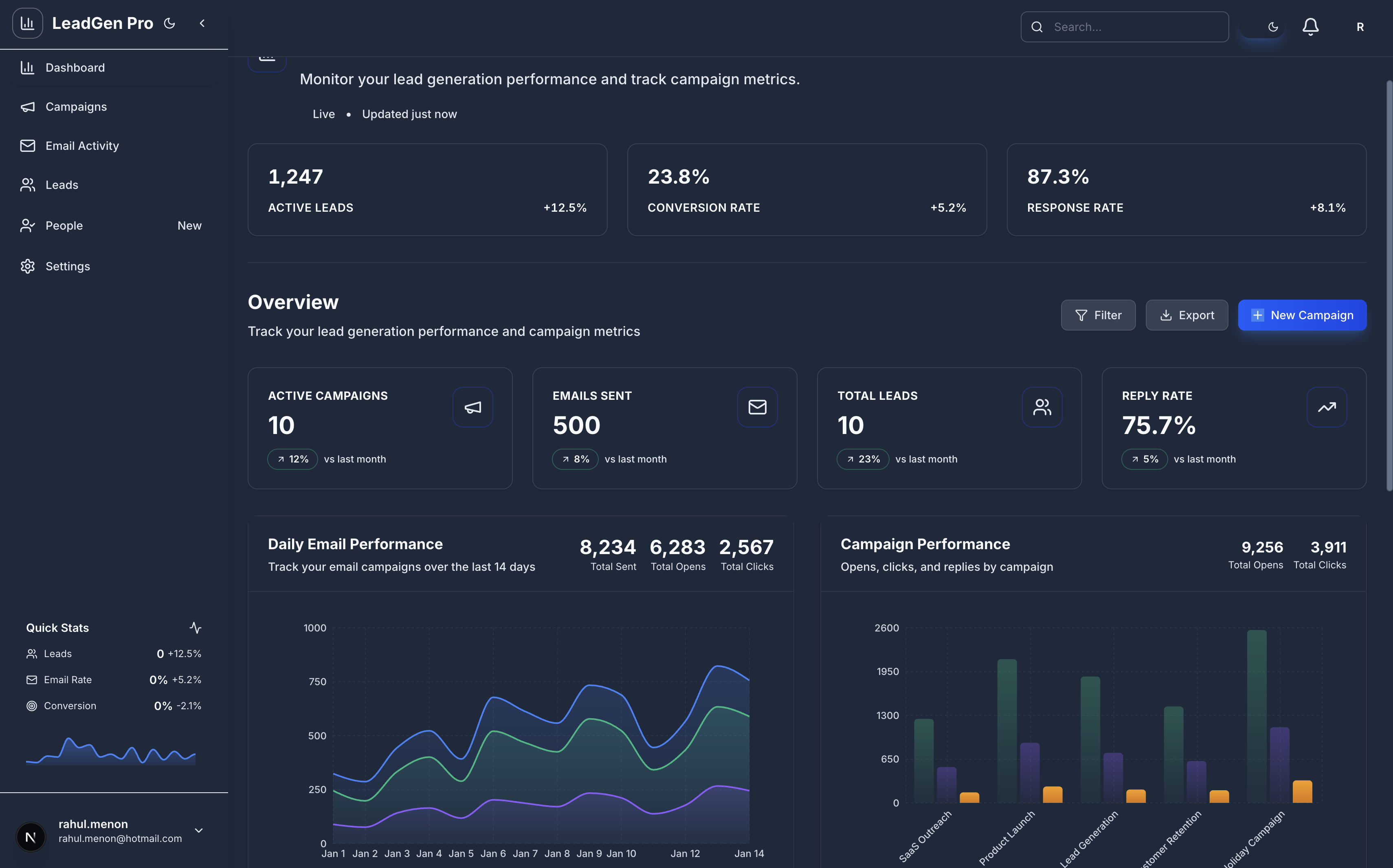Export the Overview data

[1186, 315]
